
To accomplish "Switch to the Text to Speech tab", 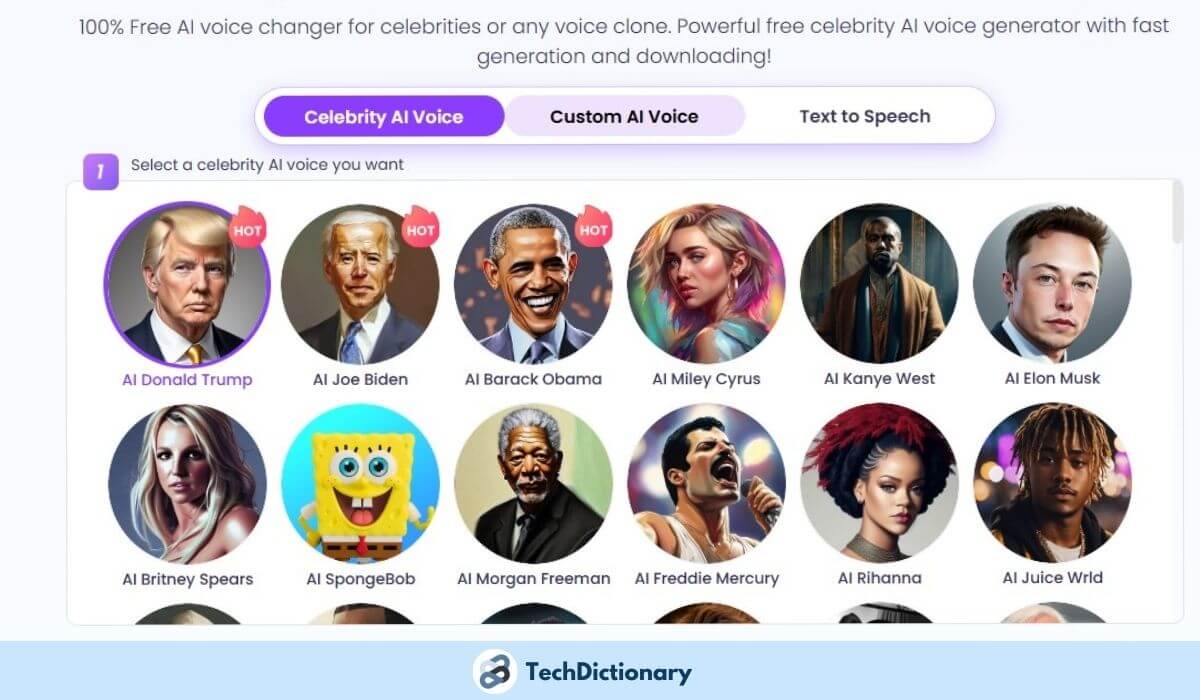I will 865,116.
